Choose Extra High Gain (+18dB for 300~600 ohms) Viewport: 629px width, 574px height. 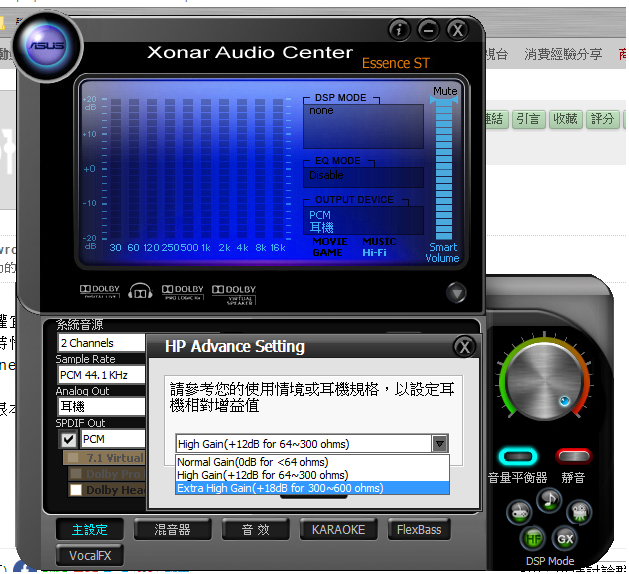(x=312, y=488)
